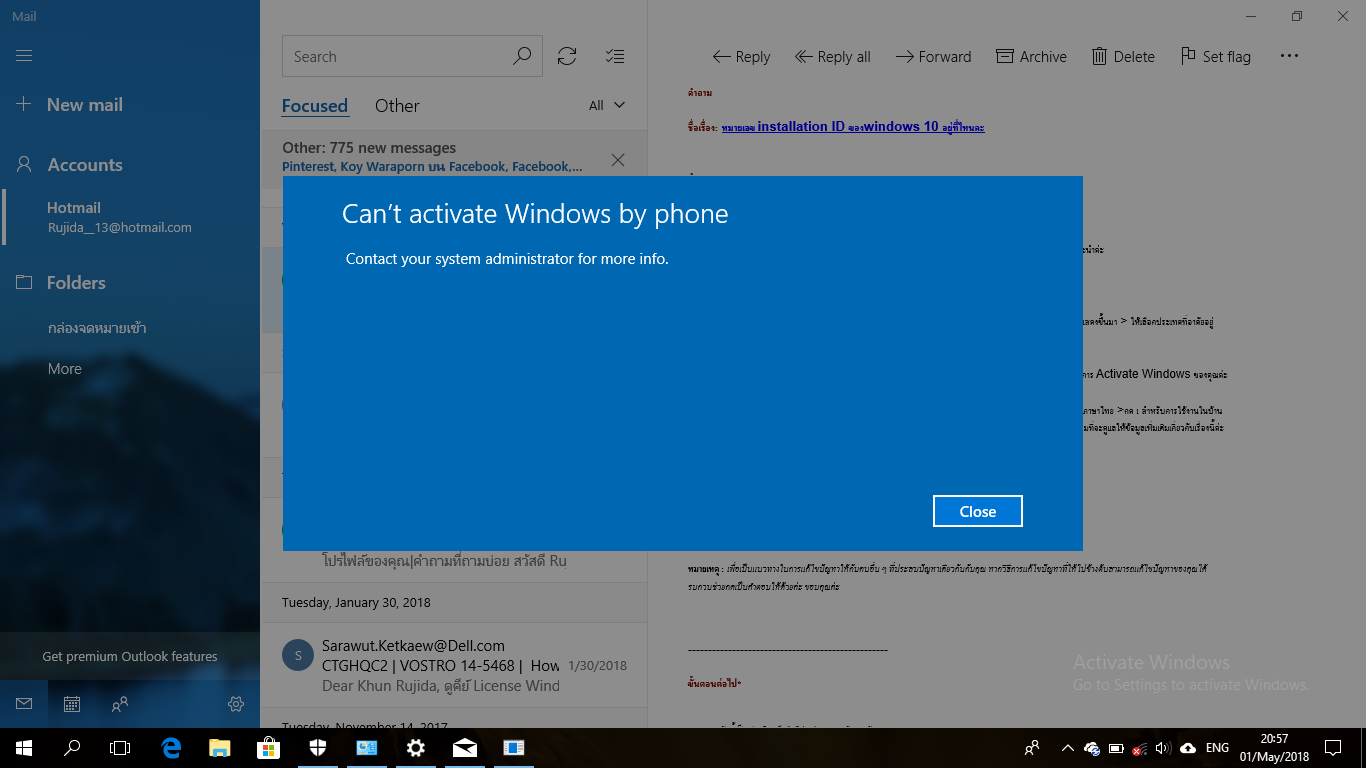Open the Sarawut.Ketkaew@Dell.com email

tap(454, 666)
